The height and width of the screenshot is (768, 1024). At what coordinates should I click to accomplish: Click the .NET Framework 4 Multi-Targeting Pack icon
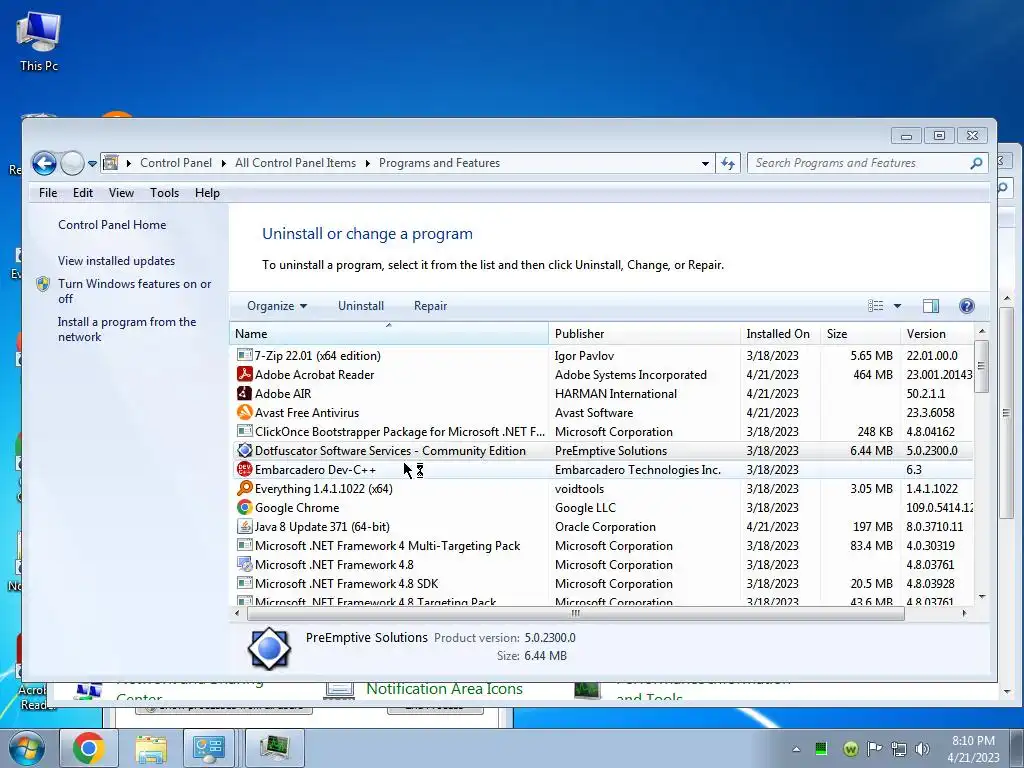pyautogui.click(x=244, y=545)
